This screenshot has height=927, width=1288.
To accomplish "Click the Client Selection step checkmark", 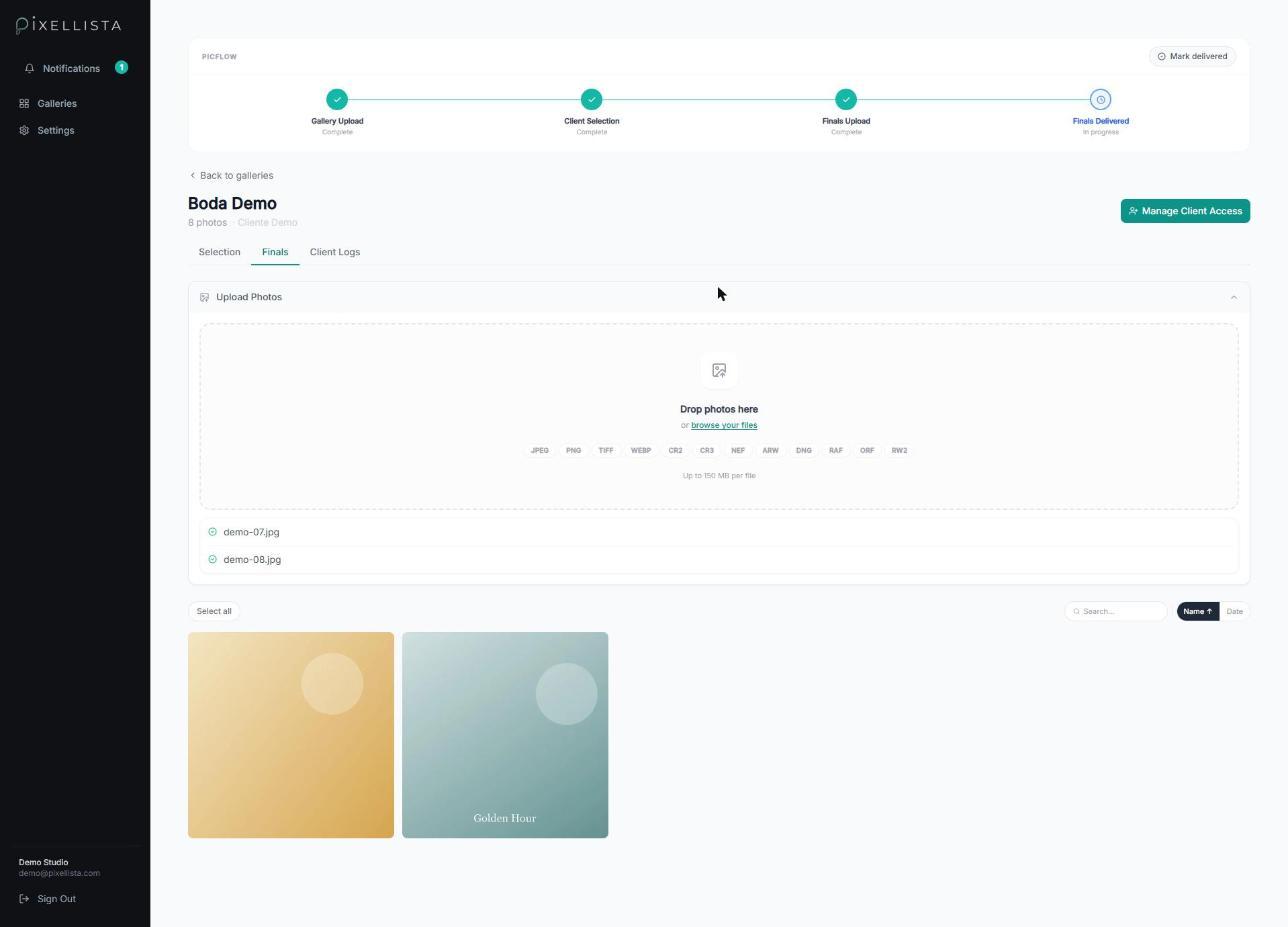I will click(x=591, y=99).
